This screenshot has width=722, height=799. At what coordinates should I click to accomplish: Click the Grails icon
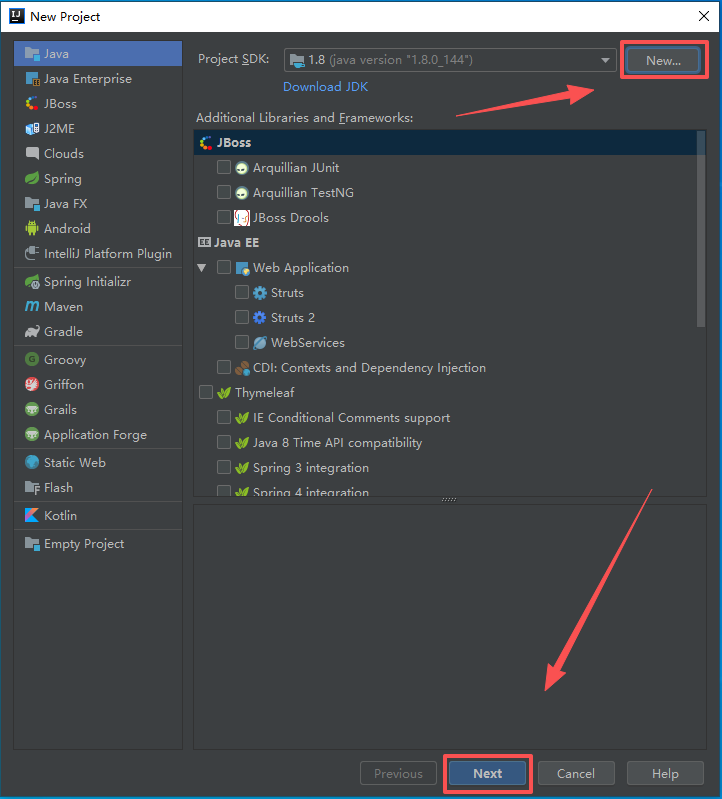32,409
